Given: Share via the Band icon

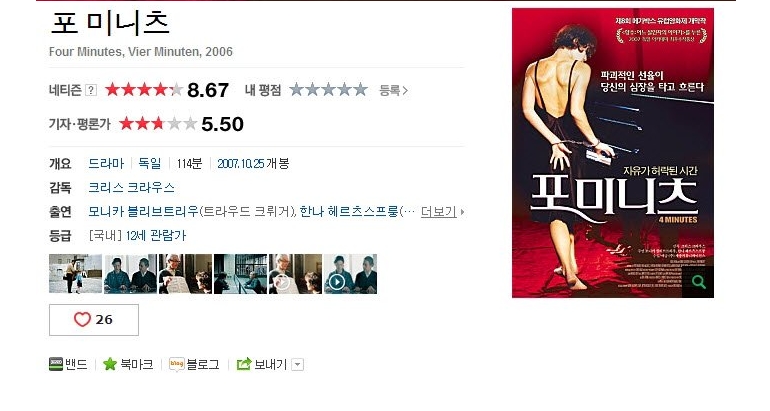Looking at the screenshot, I should click(x=56, y=364).
